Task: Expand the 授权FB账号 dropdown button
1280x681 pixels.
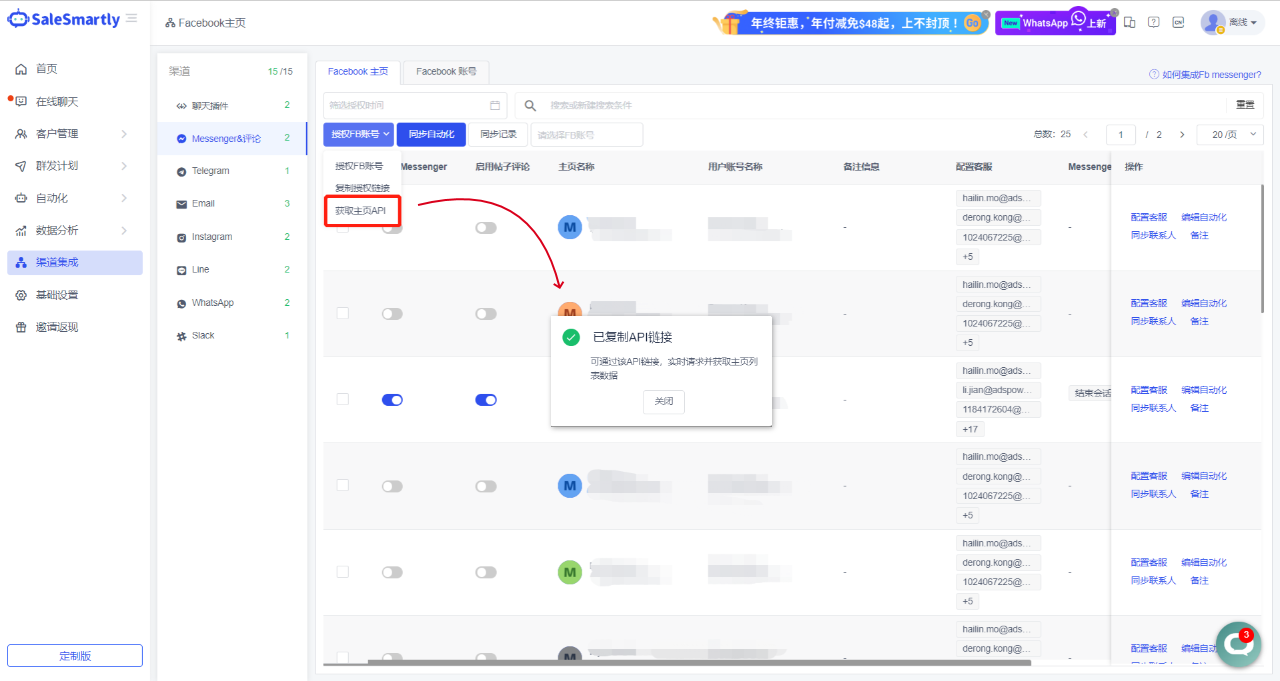Action: click(x=359, y=134)
